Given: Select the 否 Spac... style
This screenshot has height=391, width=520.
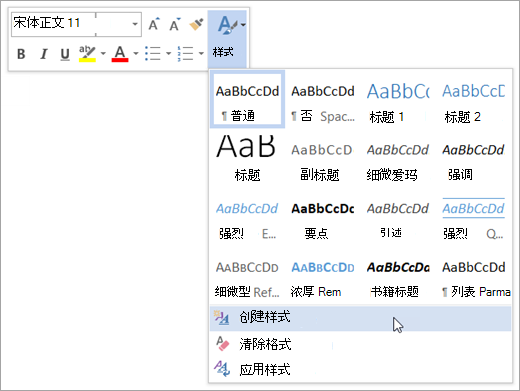Looking at the screenshot, I should point(323,99).
